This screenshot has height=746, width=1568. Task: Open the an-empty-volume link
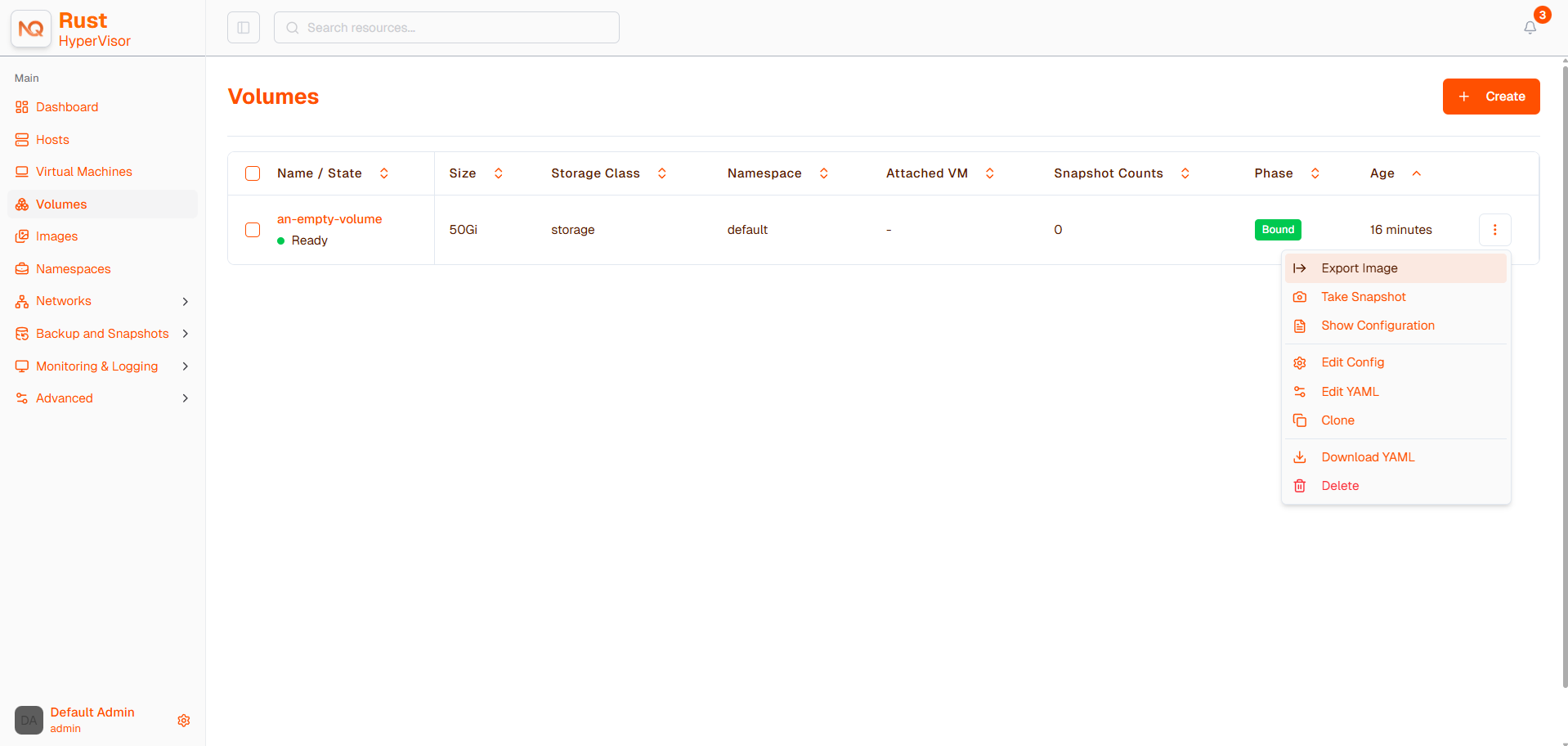pyautogui.click(x=329, y=219)
